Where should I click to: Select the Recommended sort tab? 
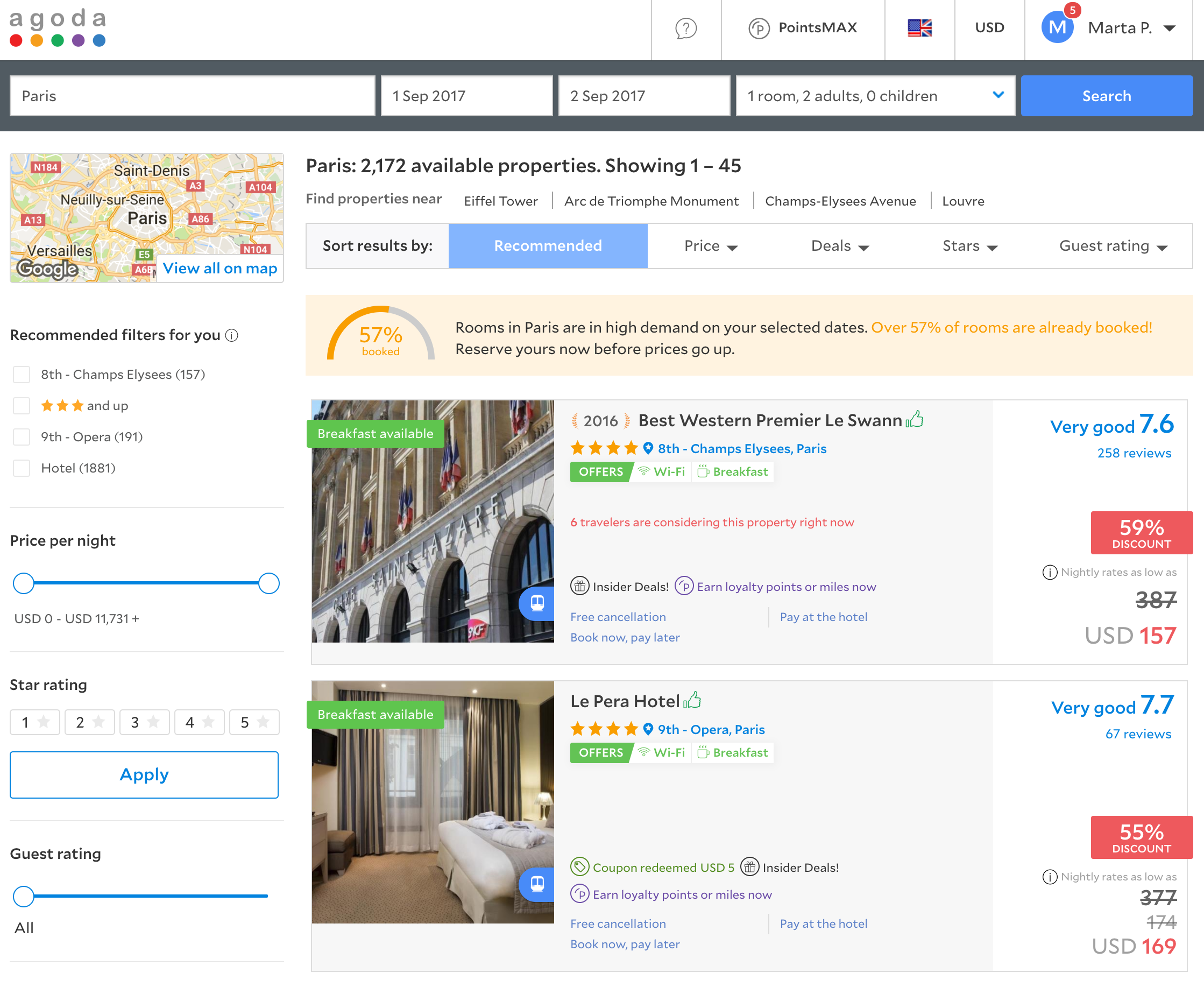pyautogui.click(x=548, y=245)
